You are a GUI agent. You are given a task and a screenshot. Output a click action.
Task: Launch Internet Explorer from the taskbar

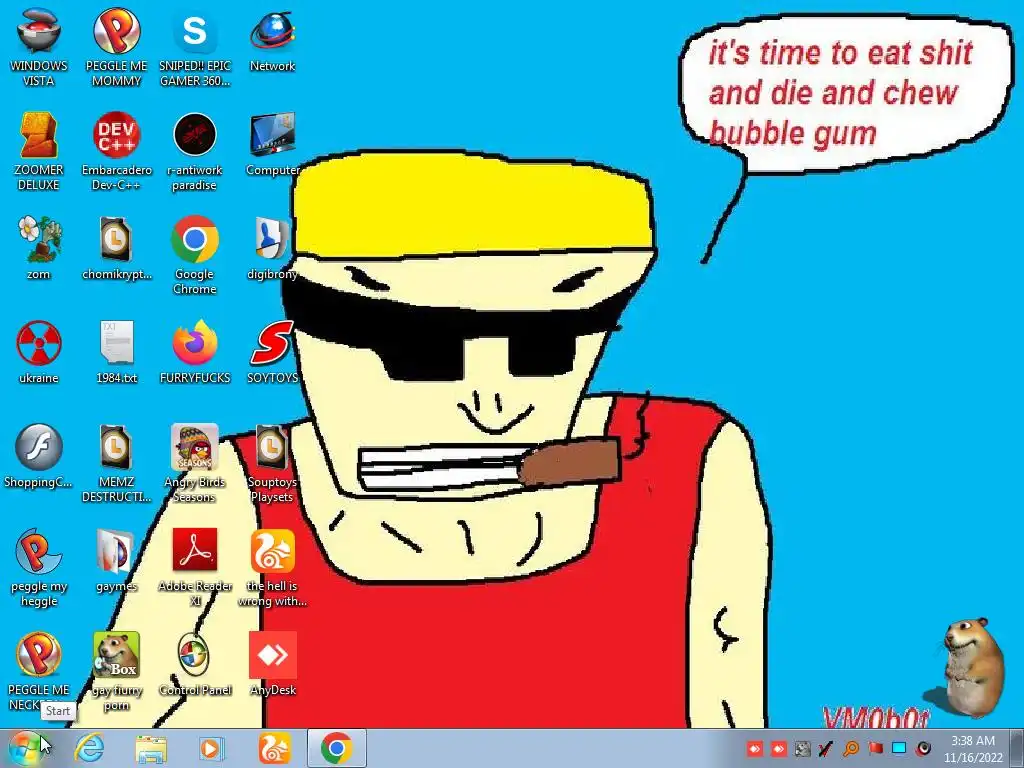pyautogui.click(x=89, y=748)
